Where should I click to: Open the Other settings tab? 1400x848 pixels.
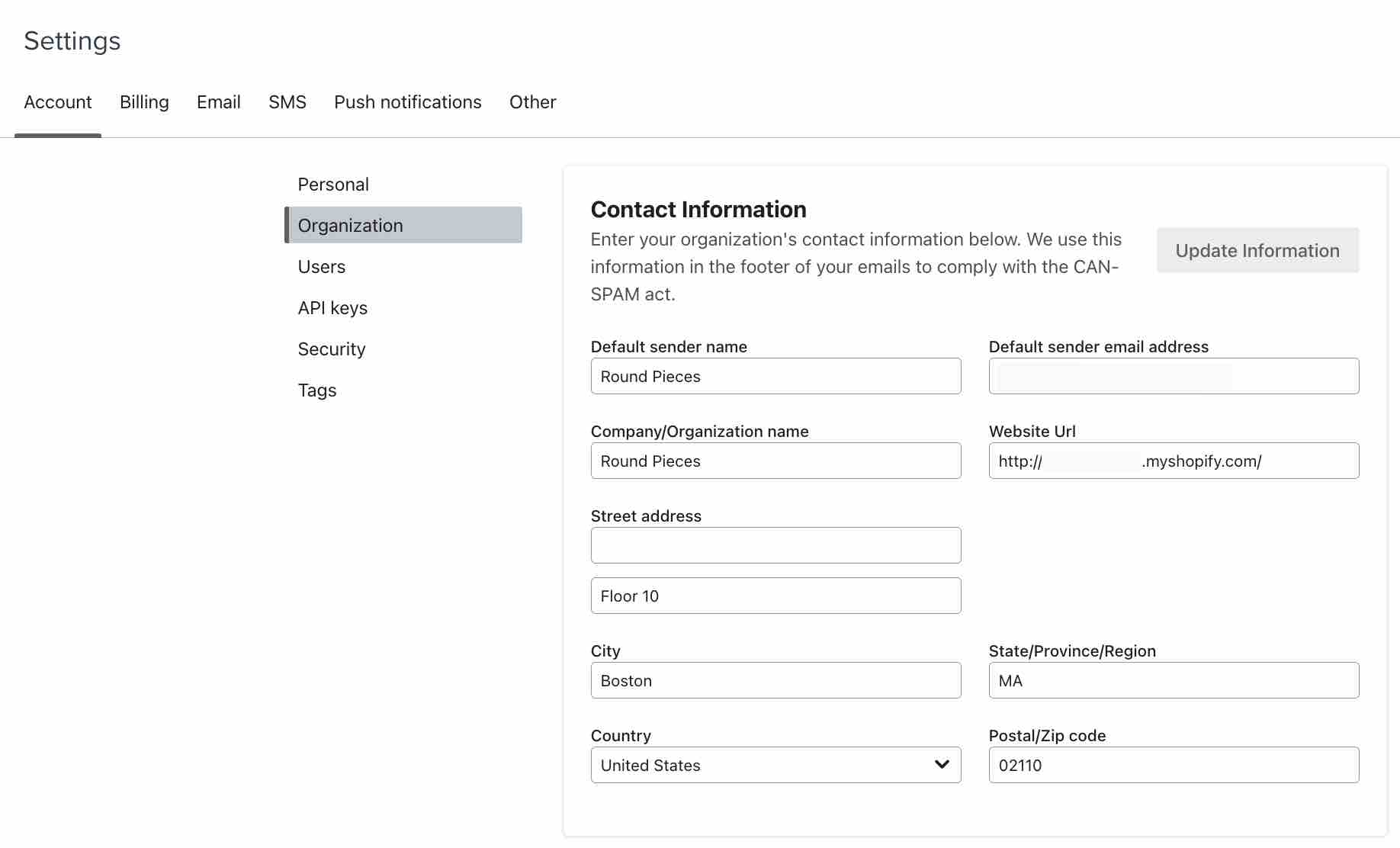[x=532, y=101]
